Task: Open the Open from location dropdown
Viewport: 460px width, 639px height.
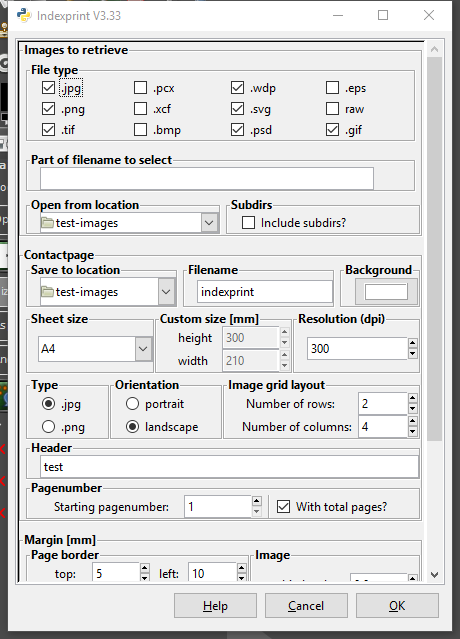Action: 209,223
